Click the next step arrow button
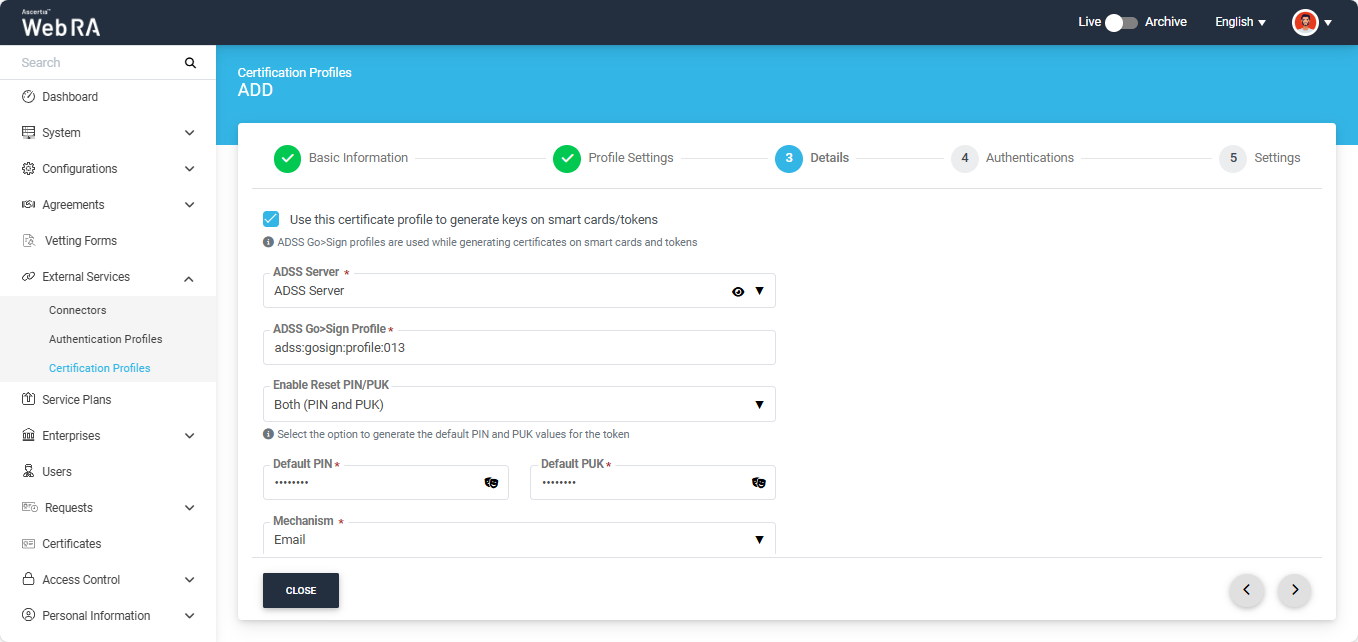1358x642 pixels. click(x=1294, y=590)
